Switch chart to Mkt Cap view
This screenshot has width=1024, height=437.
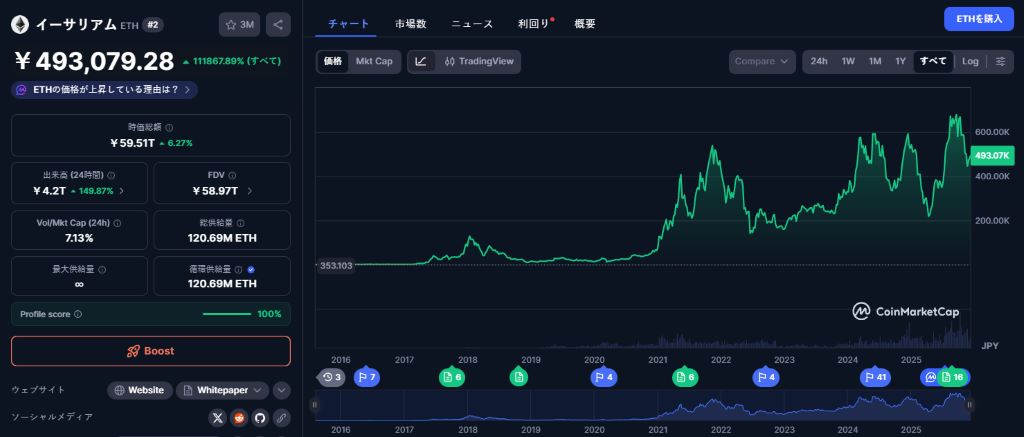[x=374, y=62]
